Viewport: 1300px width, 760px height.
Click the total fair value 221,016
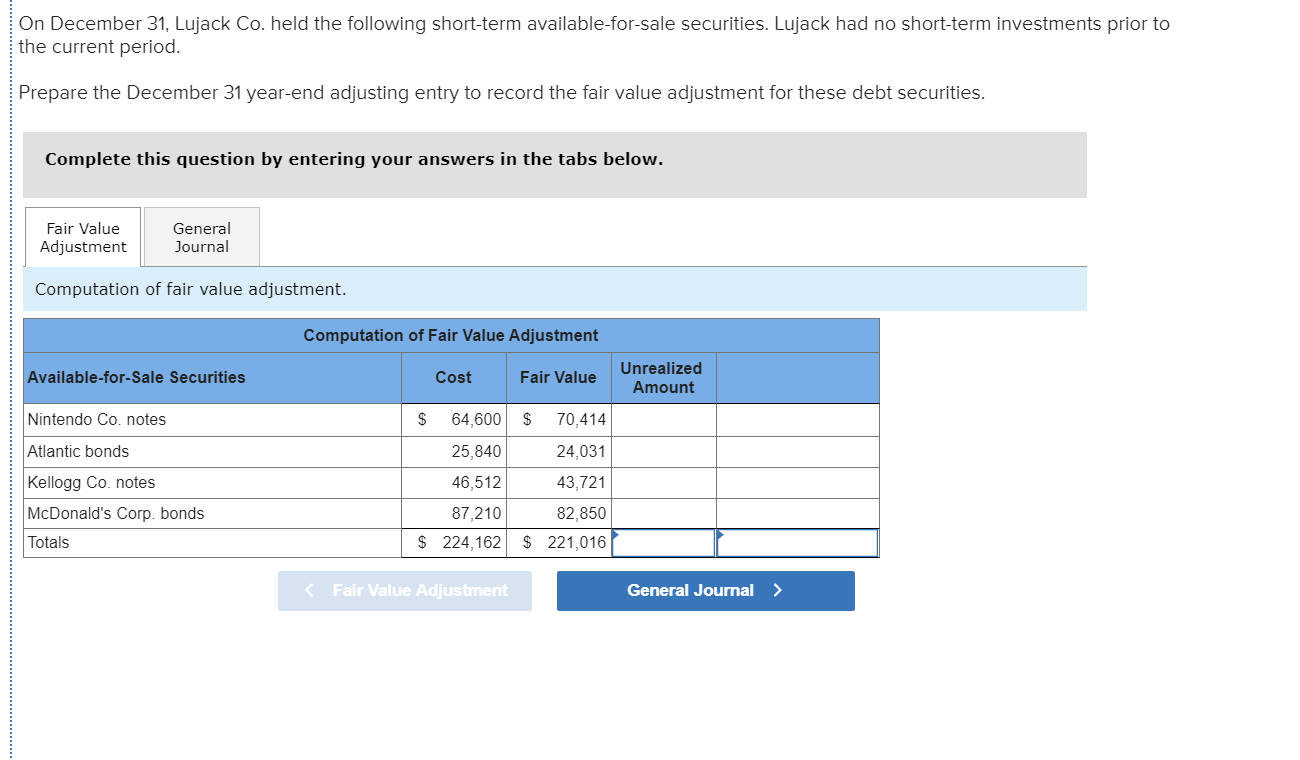[577, 543]
